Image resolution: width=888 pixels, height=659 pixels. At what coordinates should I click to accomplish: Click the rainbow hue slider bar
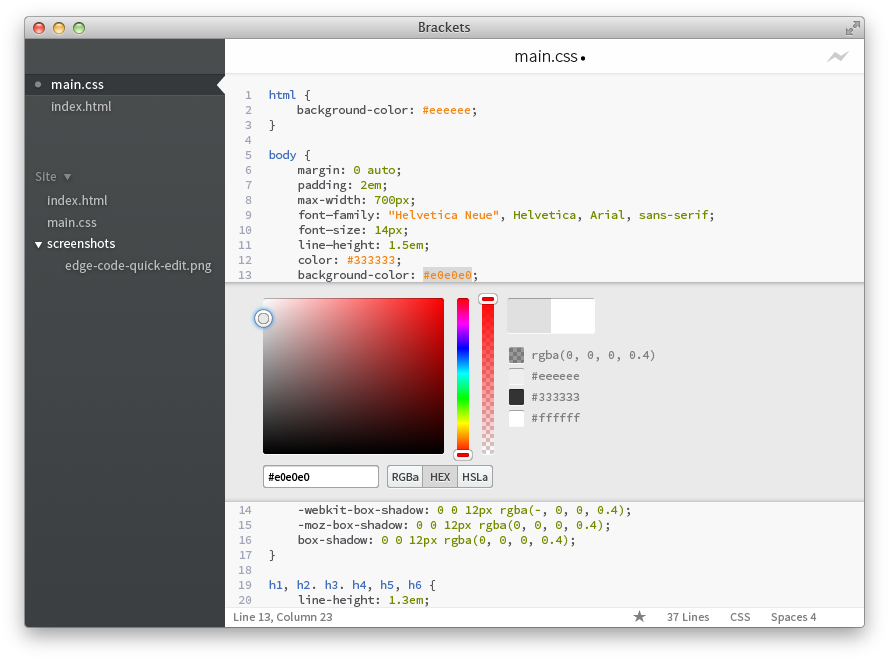coord(463,375)
